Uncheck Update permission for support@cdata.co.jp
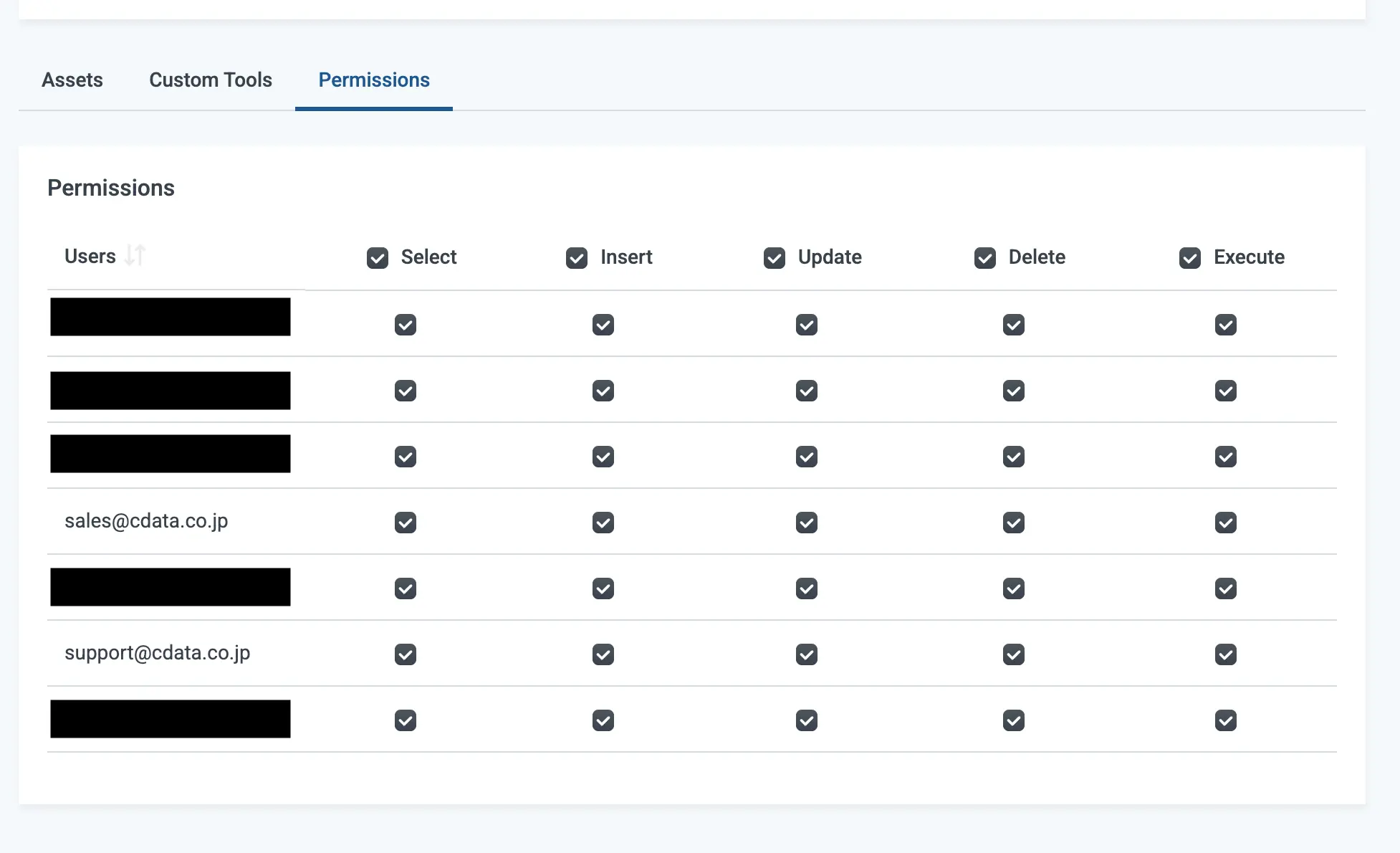 (807, 654)
